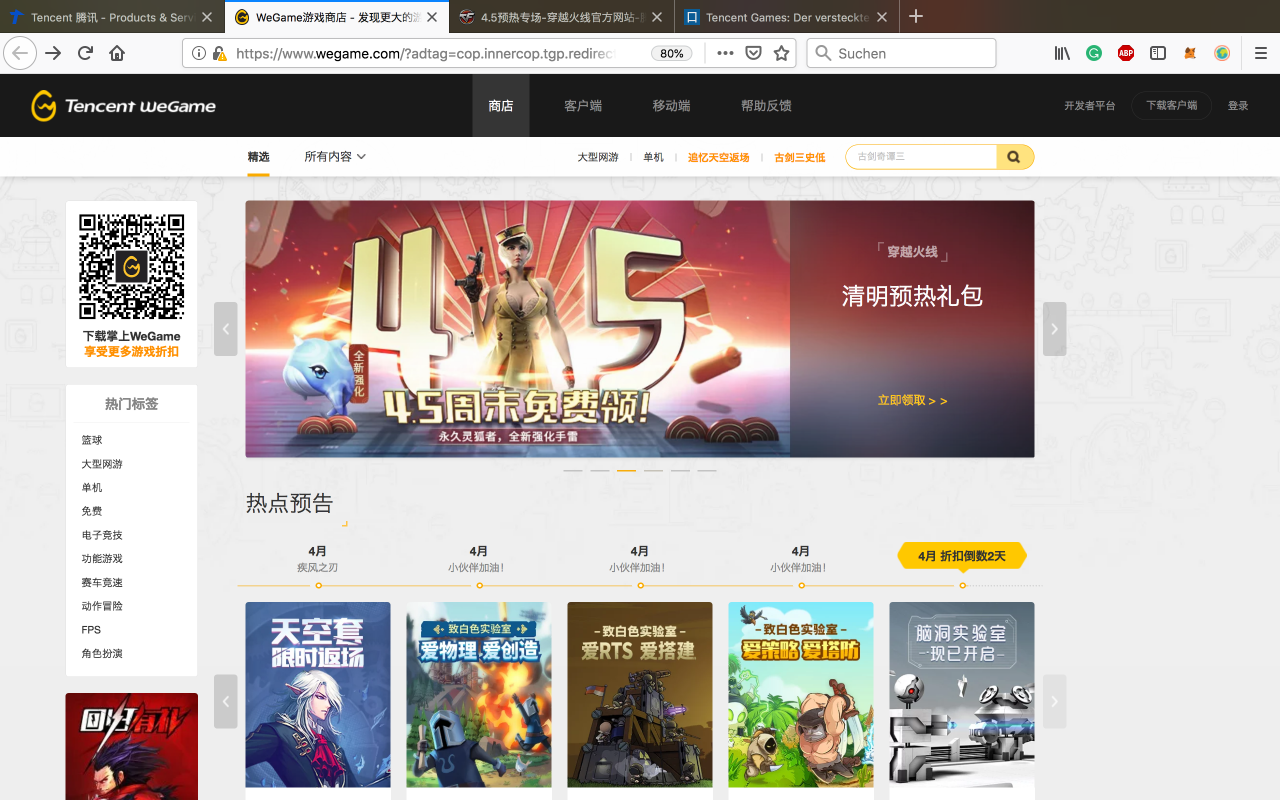
Task: Show site information icon in address bar
Action: (x=198, y=53)
